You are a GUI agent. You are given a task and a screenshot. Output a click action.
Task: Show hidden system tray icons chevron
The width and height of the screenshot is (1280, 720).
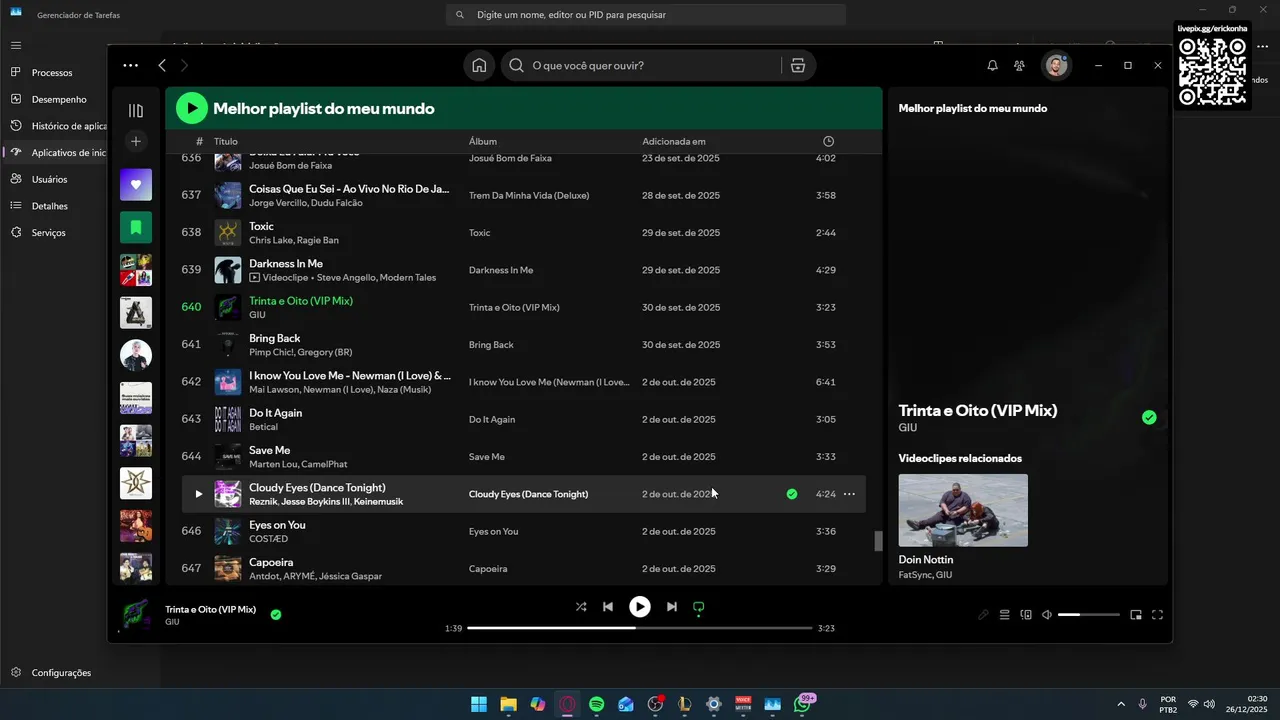[x=1120, y=704]
